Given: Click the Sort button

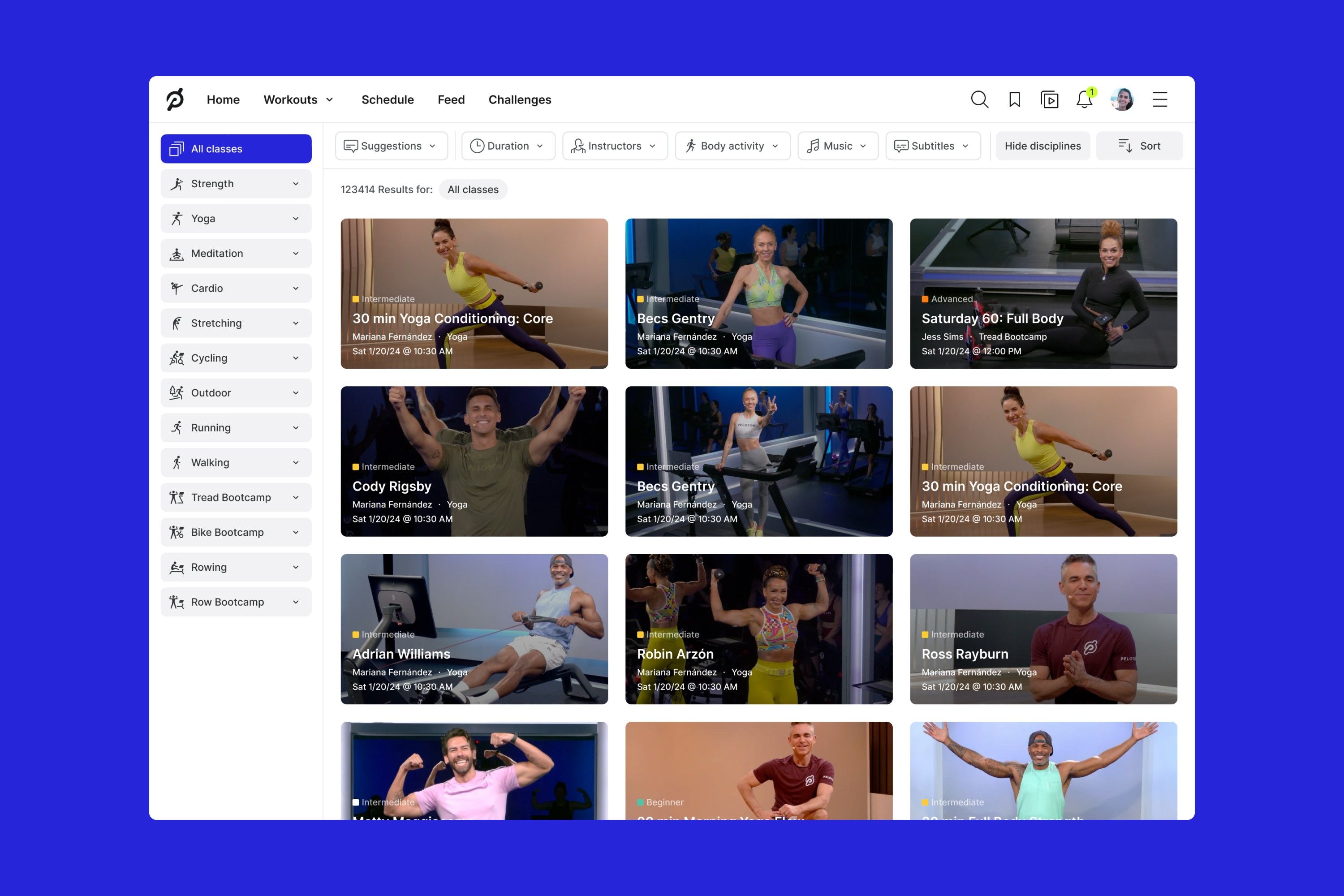Looking at the screenshot, I should pyautogui.click(x=1139, y=146).
